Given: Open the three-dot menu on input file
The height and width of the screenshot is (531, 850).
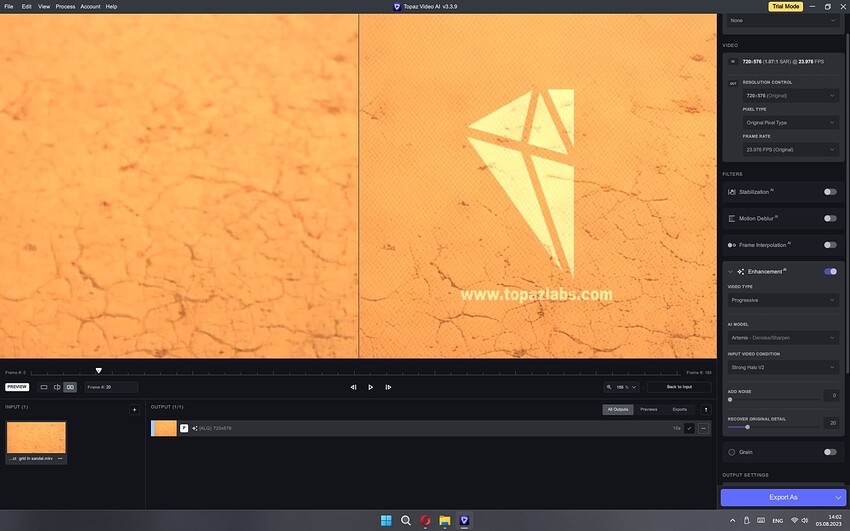Looking at the screenshot, I should point(60,458).
